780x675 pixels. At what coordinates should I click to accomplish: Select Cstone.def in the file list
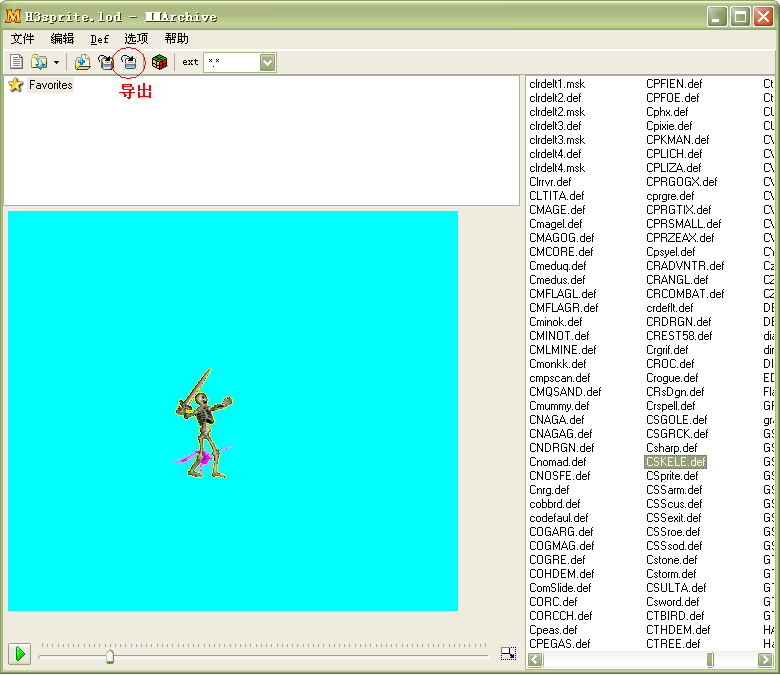point(672,560)
